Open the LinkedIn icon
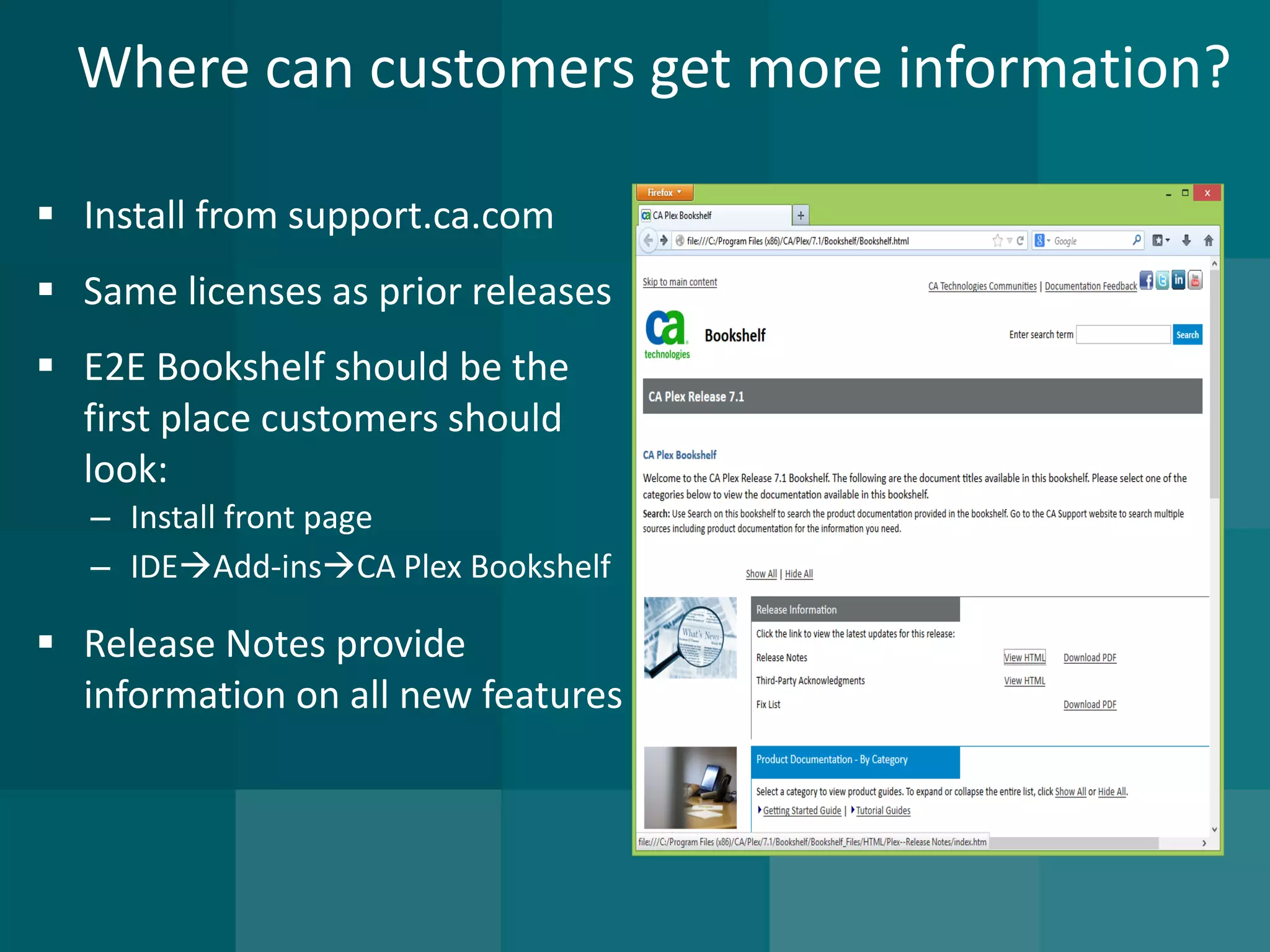This screenshot has height=952, width=1270. [1178, 280]
